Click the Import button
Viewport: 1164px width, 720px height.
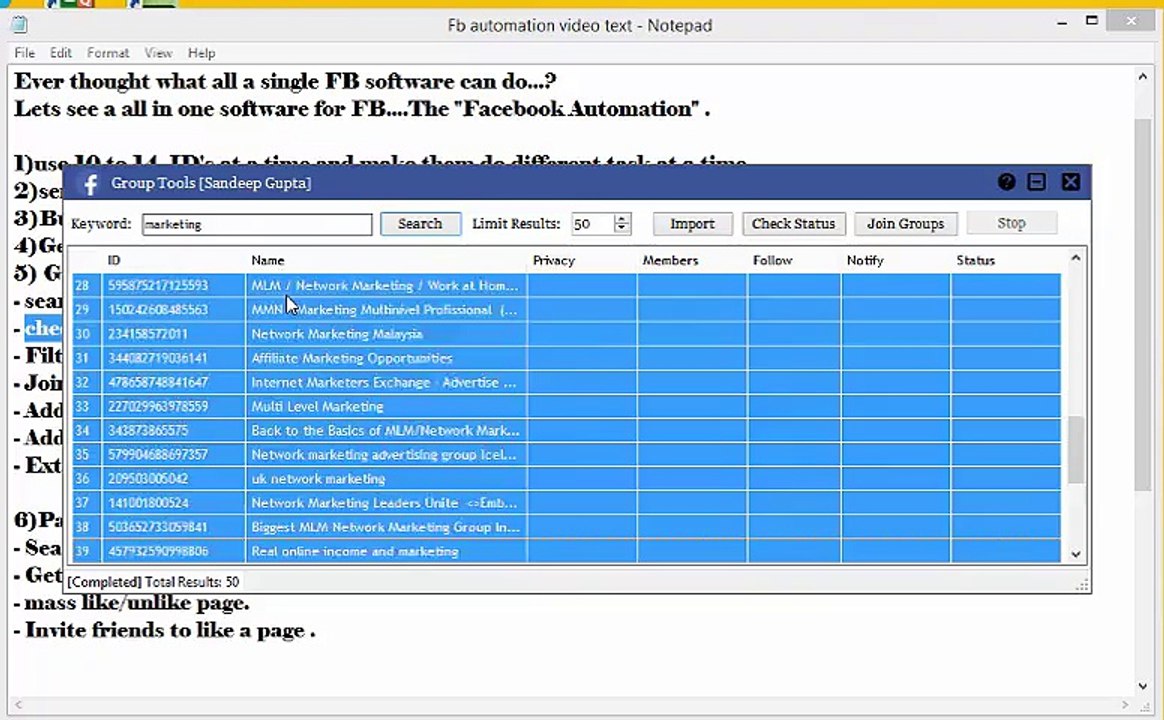click(693, 223)
